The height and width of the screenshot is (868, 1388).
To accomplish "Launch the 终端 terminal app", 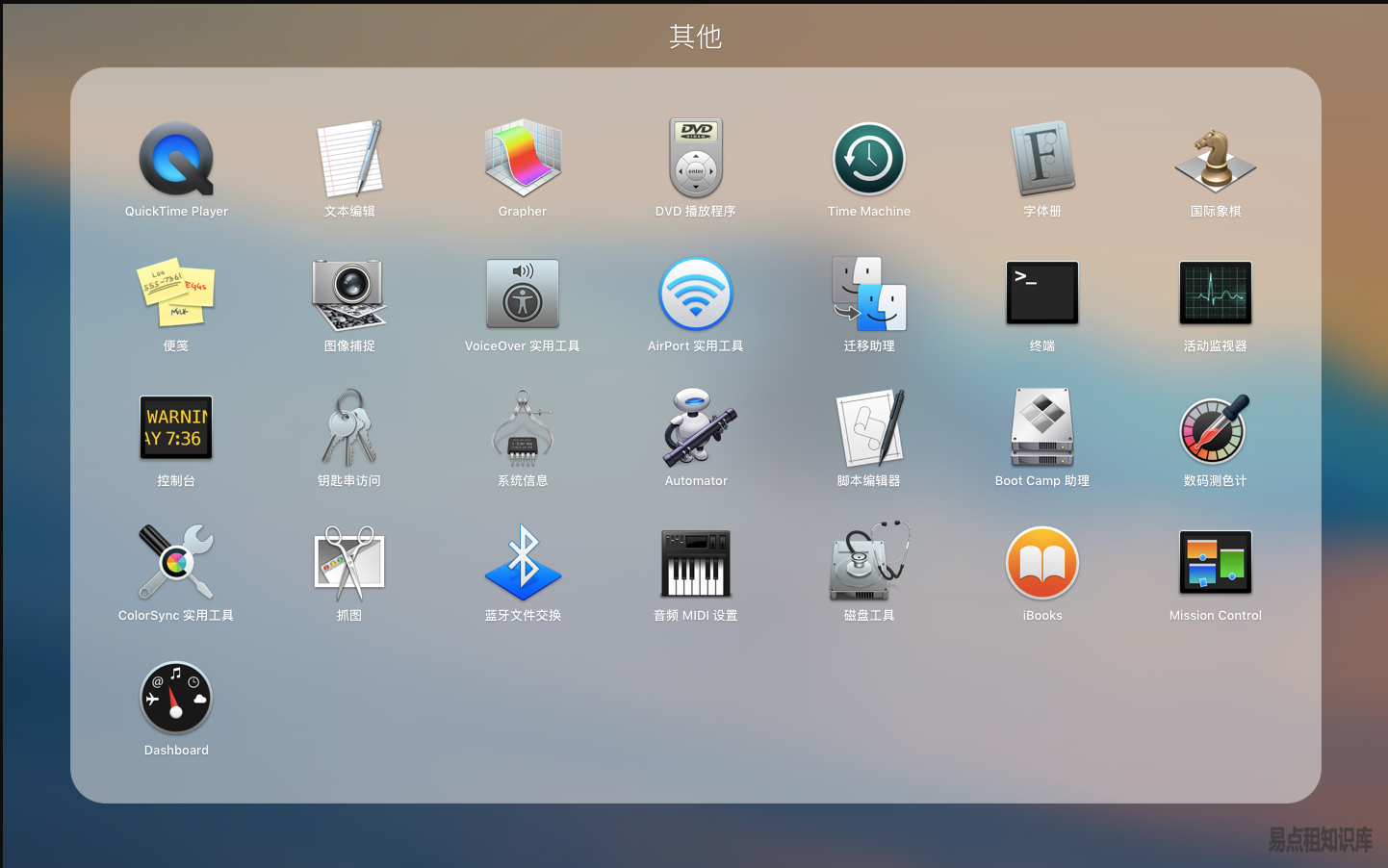I will (1042, 294).
